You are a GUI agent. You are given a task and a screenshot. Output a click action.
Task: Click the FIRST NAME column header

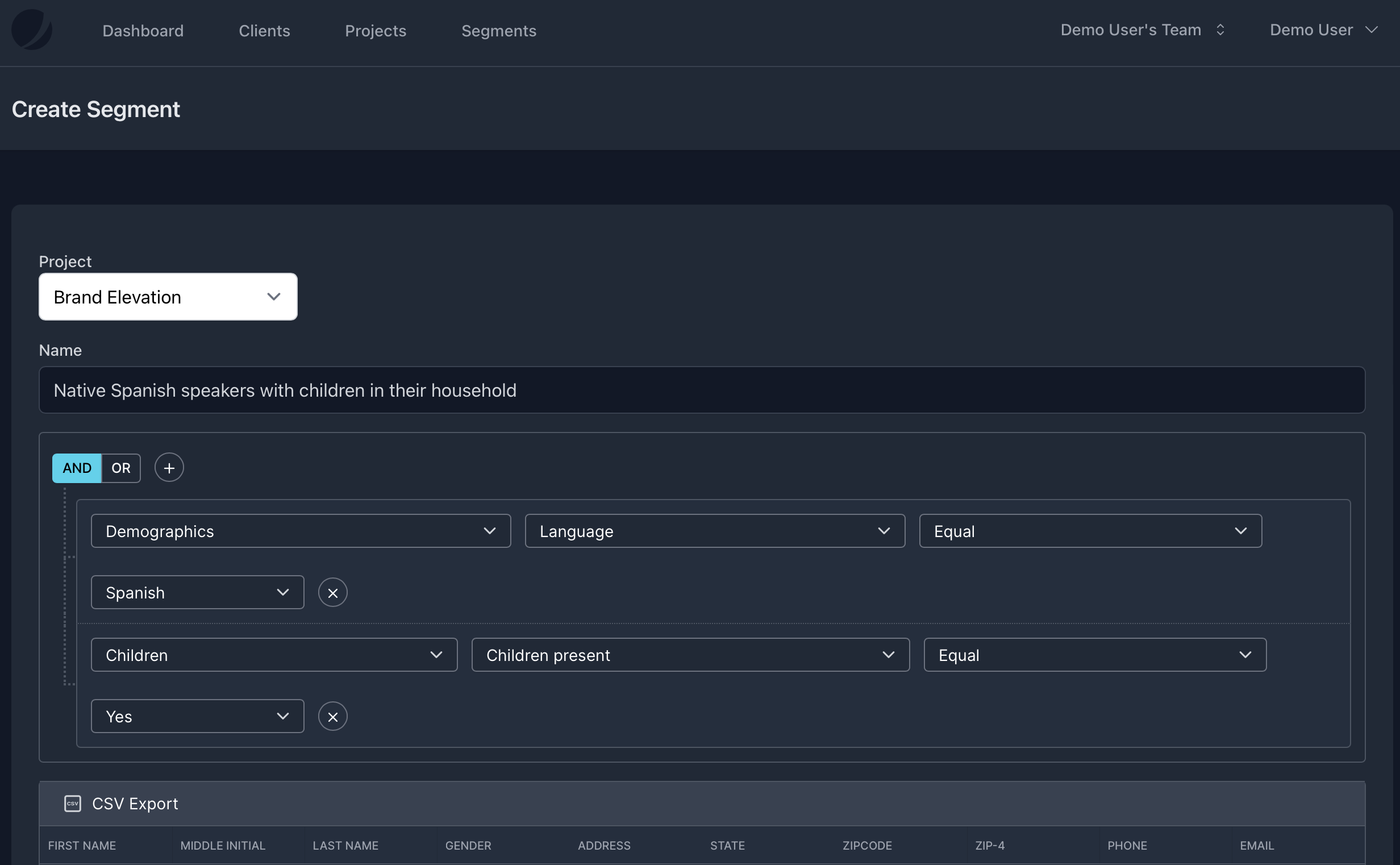click(x=82, y=846)
